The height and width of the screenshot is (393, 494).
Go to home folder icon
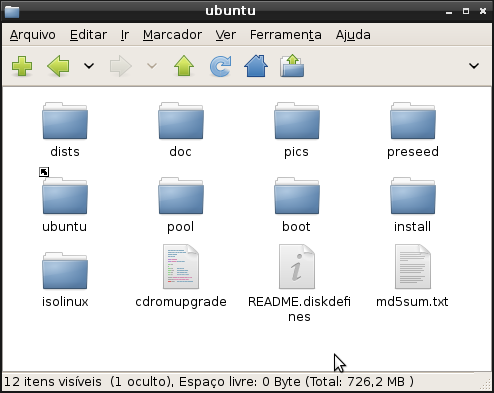click(x=256, y=66)
